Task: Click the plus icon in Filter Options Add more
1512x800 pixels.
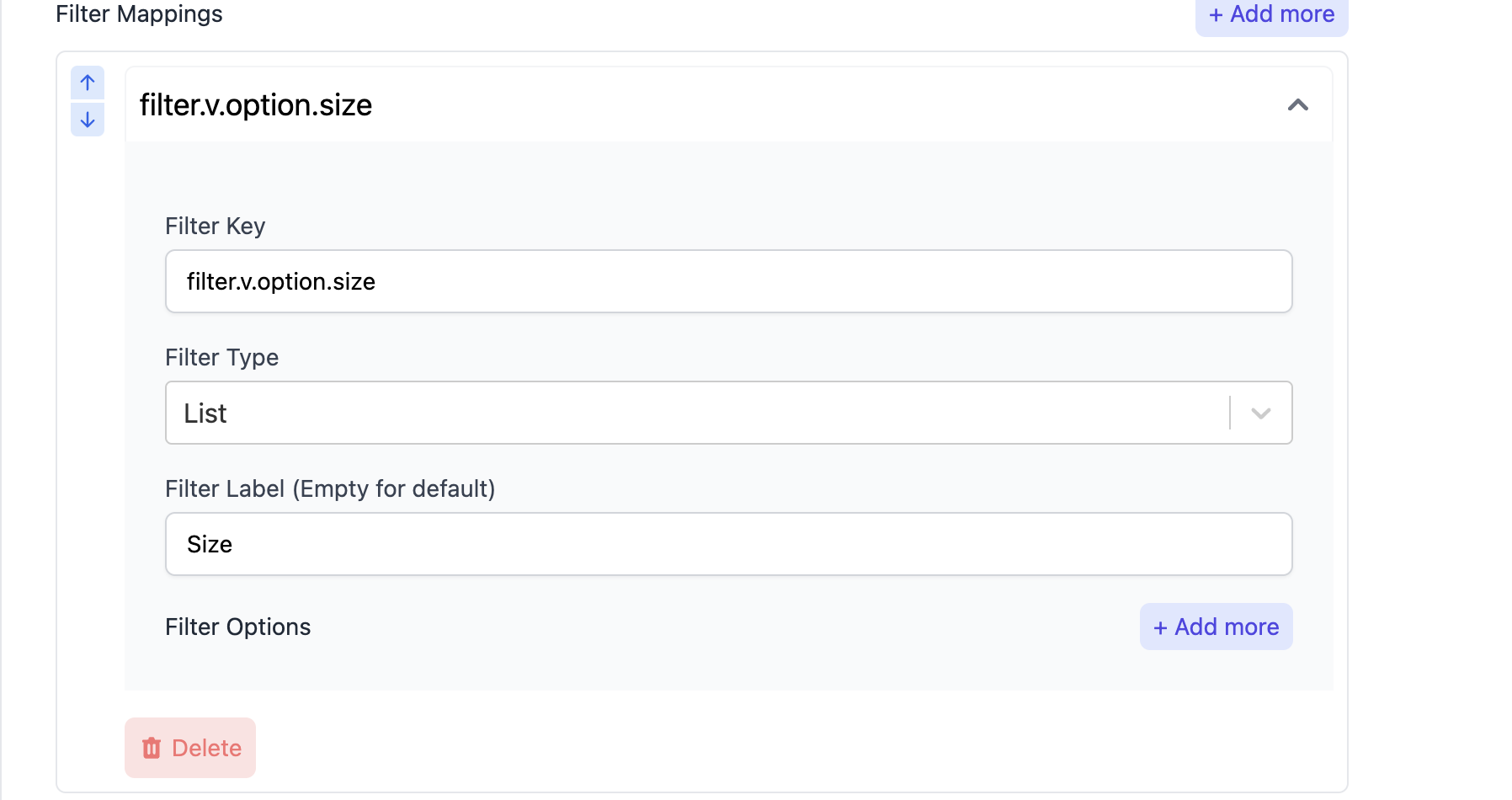Action: pyautogui.click(x=1160, y=627)
